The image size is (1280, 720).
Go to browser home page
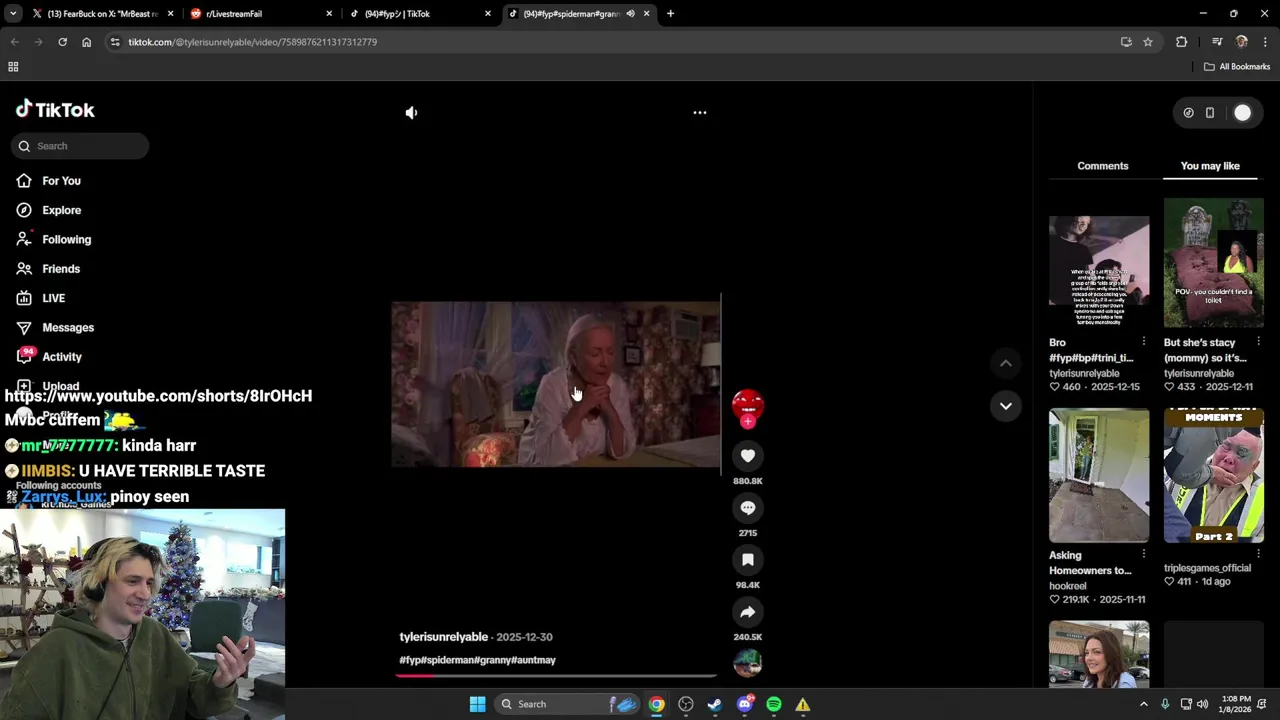tap(86, 42)
